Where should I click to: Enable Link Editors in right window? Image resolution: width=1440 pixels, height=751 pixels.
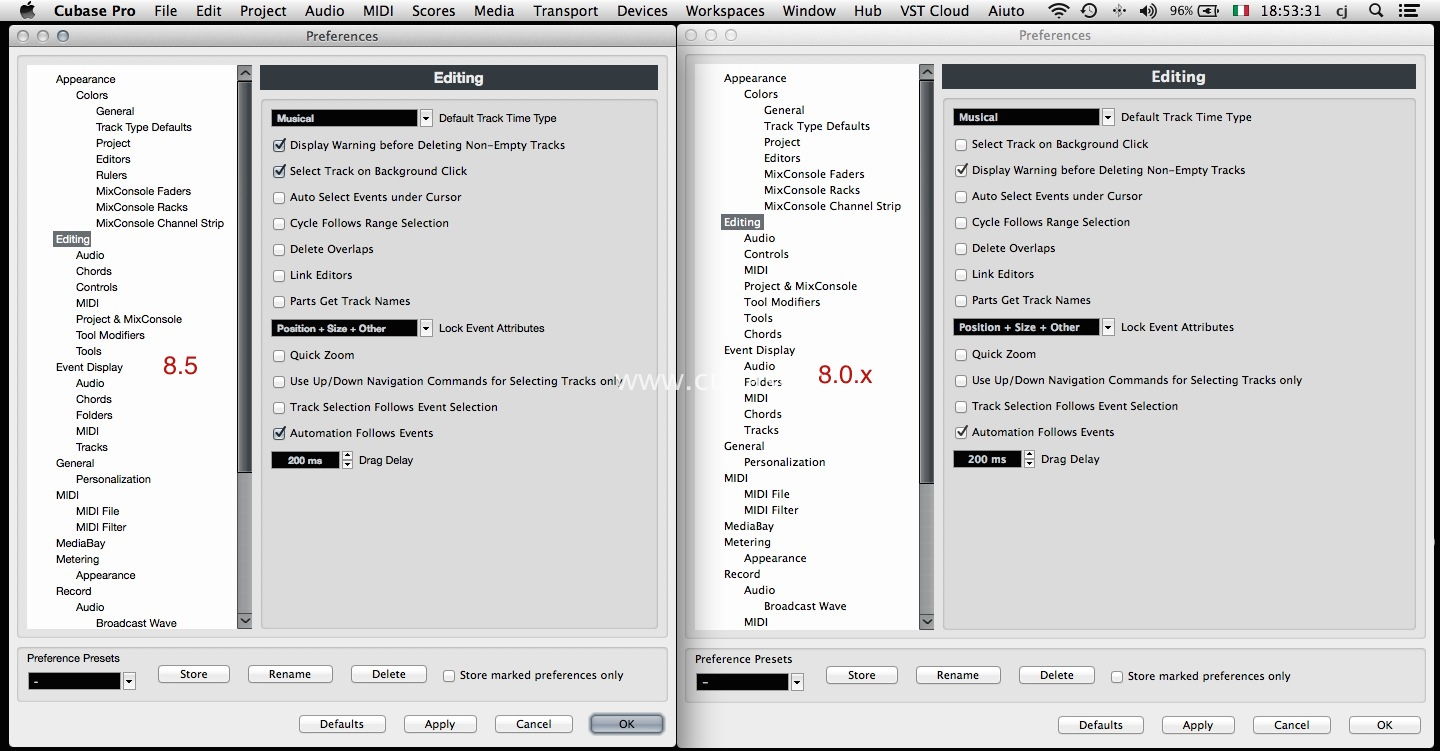pyautogui.click(x=962, y=274)
